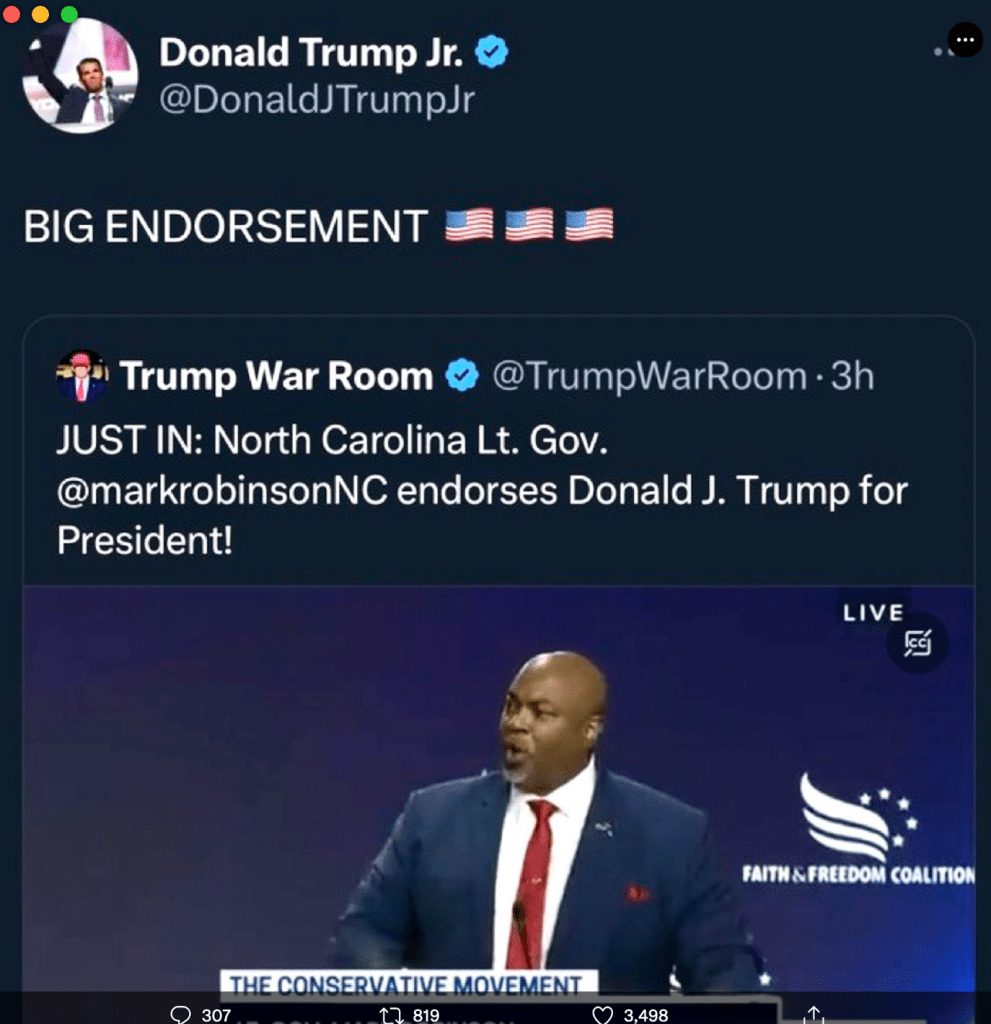The height and width of the screenshot is (1024, 991).
Task: Click Donald Trump Jr. profile picture
Action: [x=80, y=76]
